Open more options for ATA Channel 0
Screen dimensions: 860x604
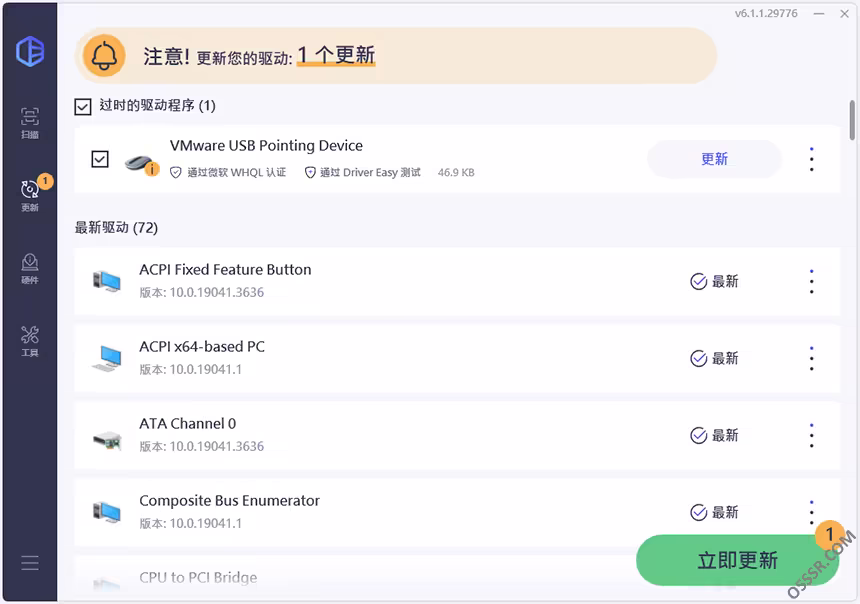pos(812,436)
